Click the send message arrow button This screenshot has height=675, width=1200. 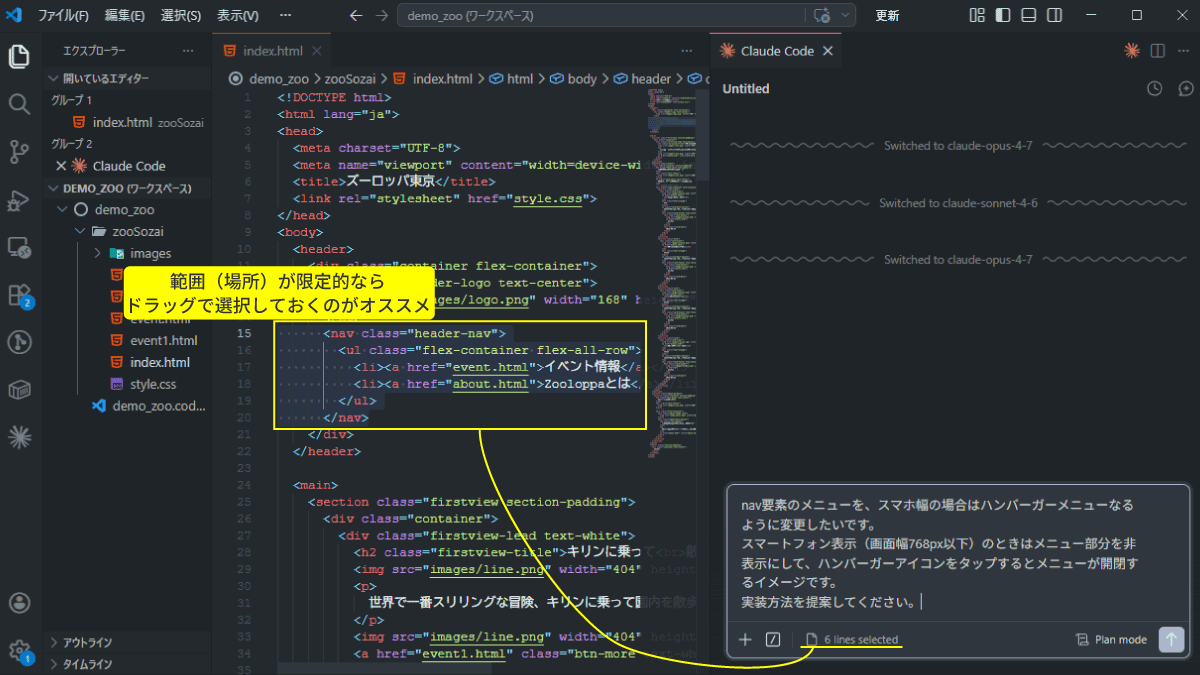tap(1171, 640)
